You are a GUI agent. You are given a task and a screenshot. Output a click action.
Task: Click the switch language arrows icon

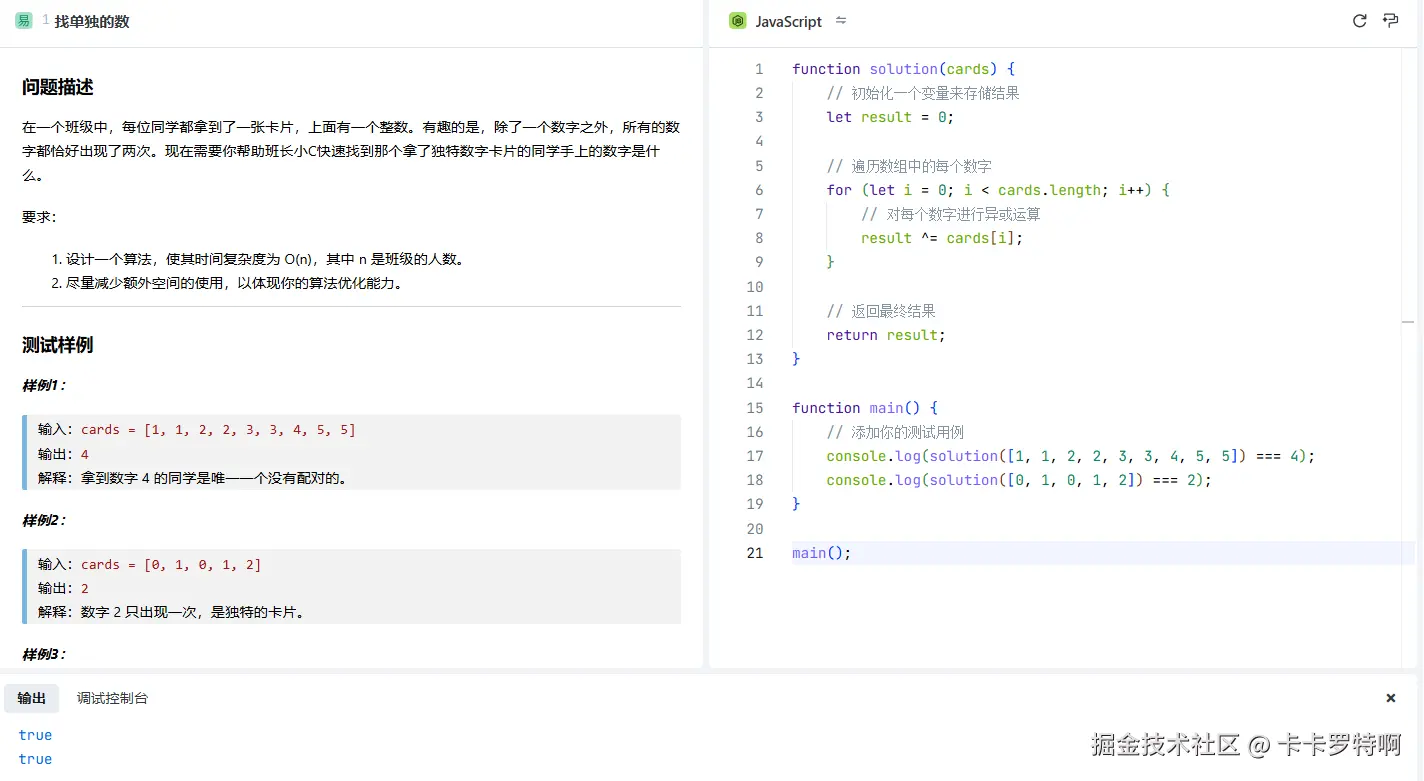tap(841, 21)
